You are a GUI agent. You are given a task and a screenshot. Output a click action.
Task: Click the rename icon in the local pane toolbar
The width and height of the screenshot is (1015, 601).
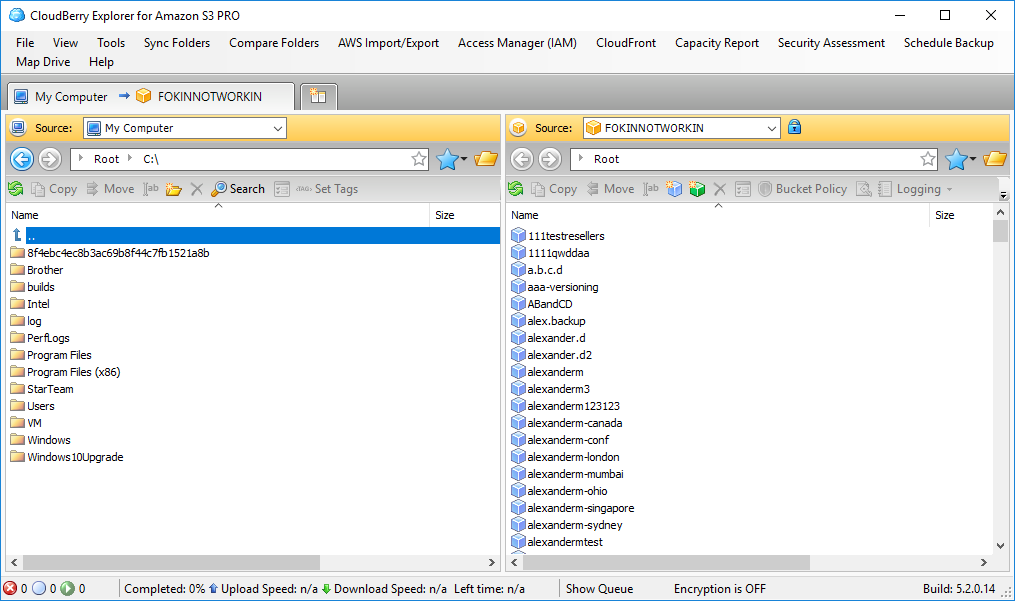tap(151, 188)
